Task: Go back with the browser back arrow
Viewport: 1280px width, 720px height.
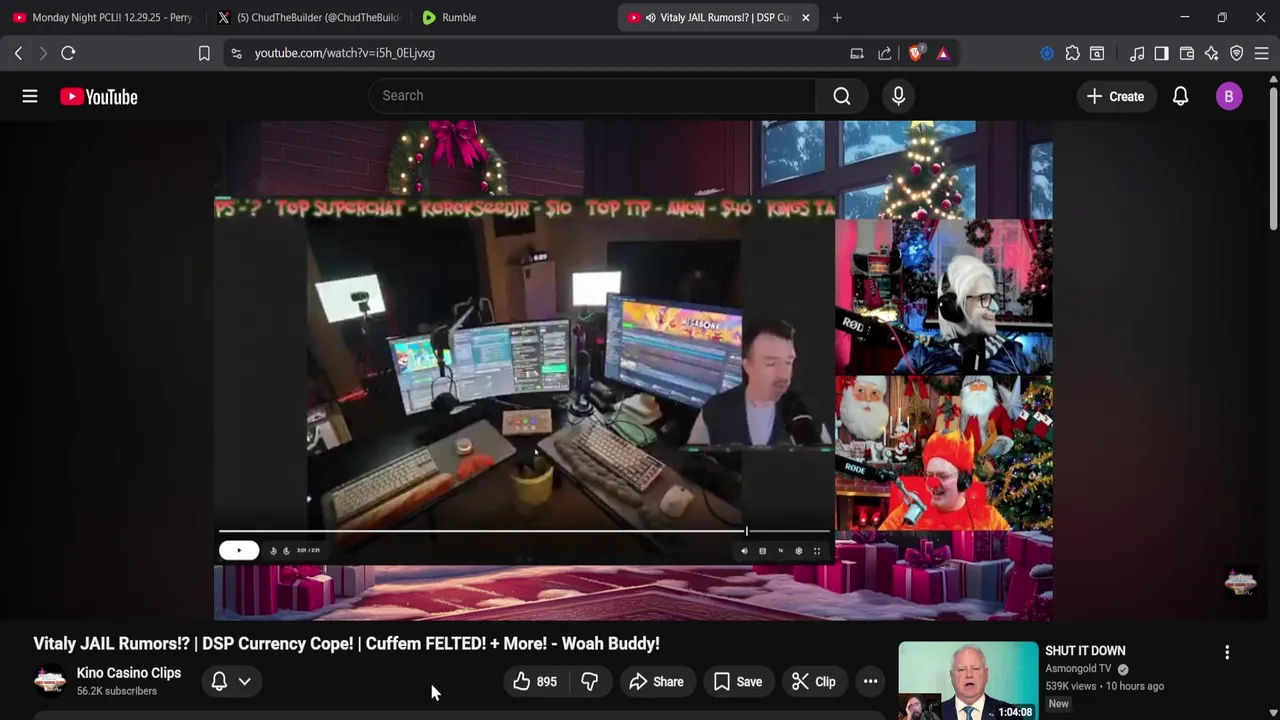Action: coord(18,53)
